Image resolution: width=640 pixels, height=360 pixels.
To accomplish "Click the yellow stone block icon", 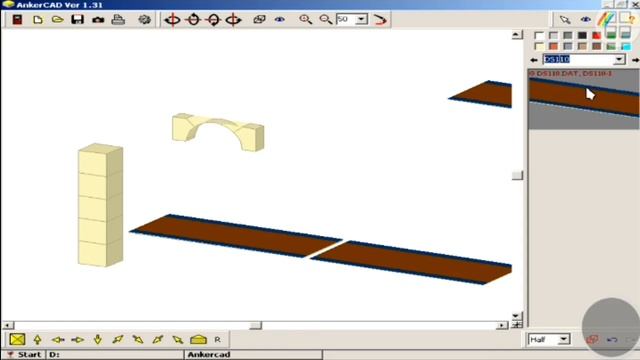I will click(198, 339).
